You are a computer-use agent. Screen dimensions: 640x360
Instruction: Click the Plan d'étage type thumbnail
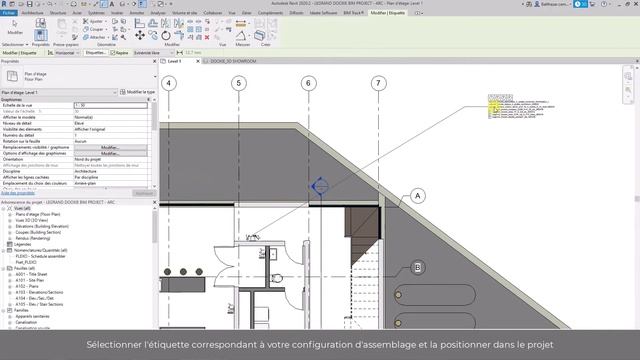tap(12, 76)
